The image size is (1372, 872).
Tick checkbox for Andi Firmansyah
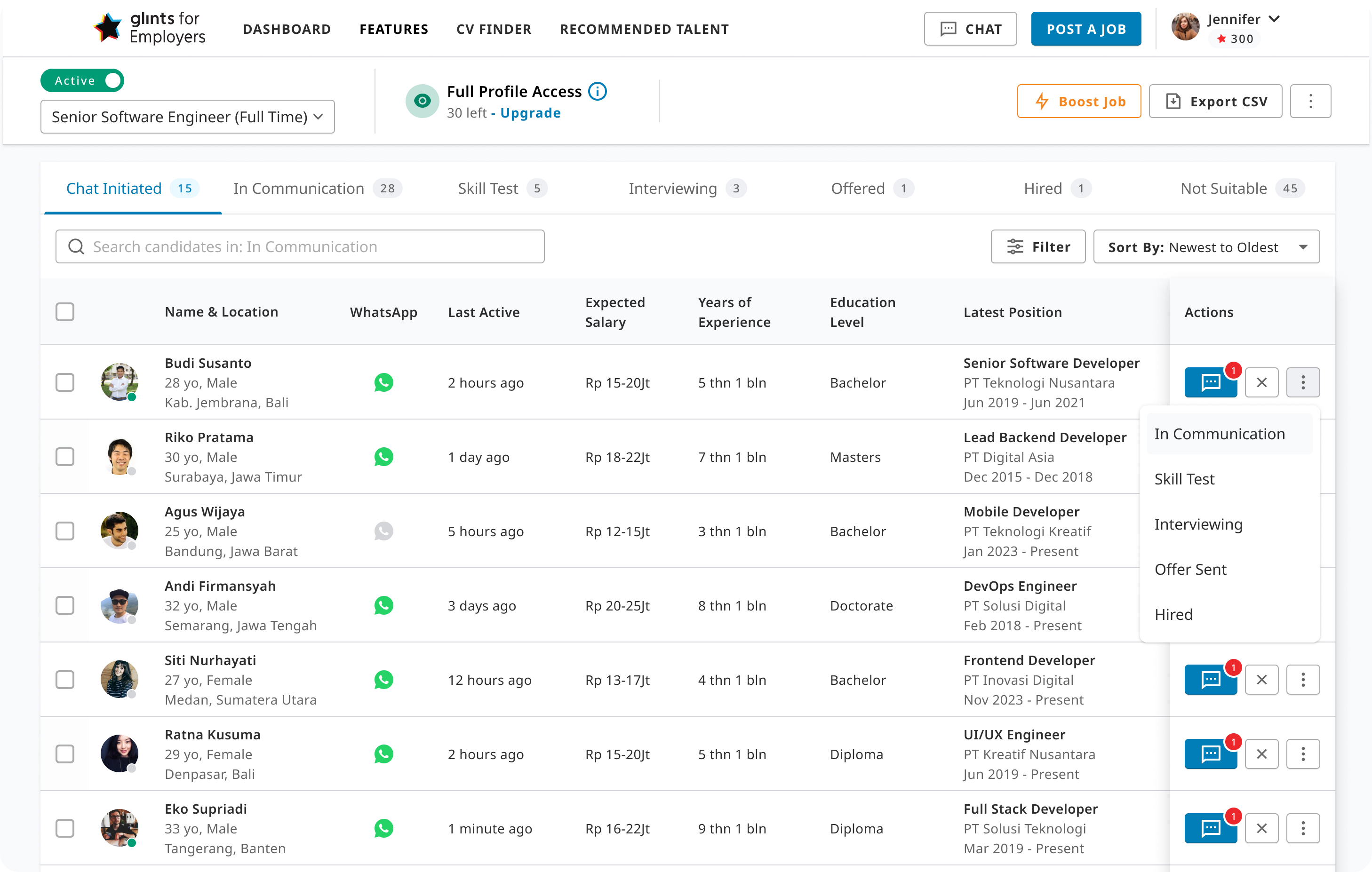[x=65, y=605]
